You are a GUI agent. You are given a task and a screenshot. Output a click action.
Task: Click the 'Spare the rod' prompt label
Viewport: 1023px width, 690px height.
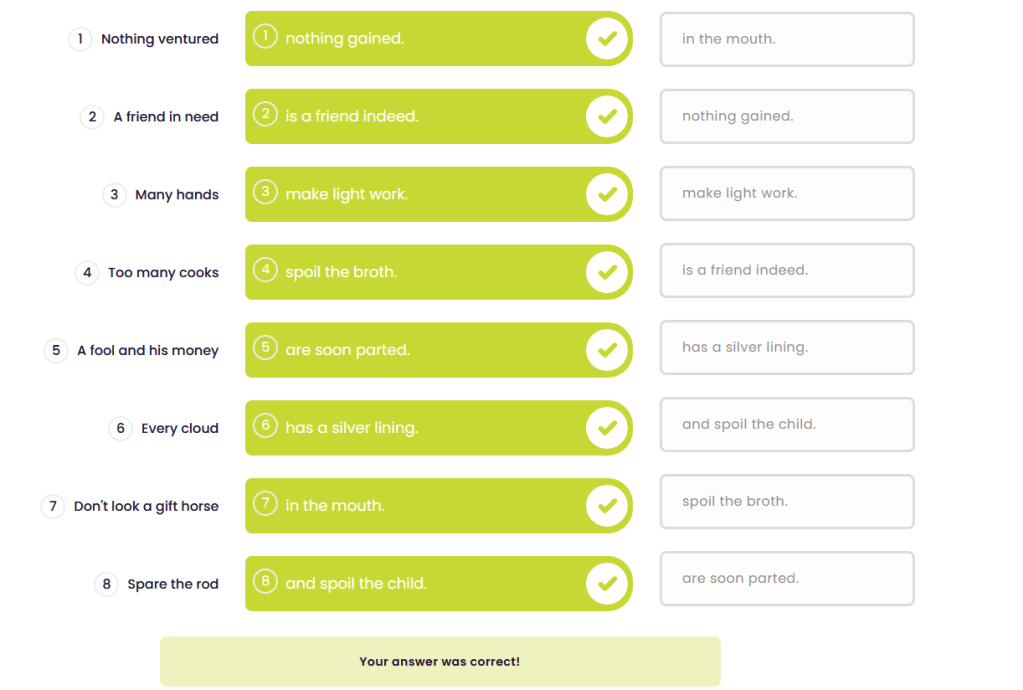click(x=172, y=584)
